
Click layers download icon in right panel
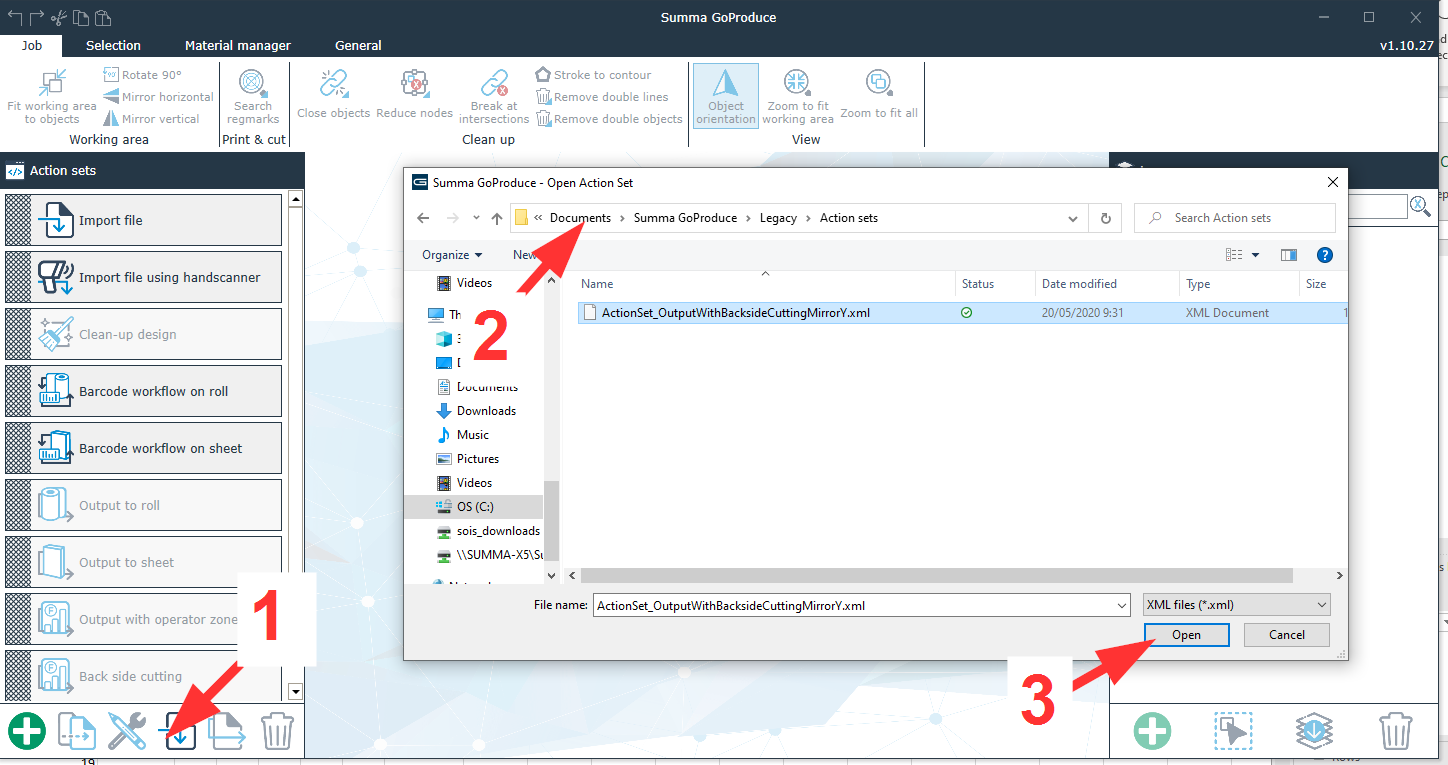pos(1315,732)
